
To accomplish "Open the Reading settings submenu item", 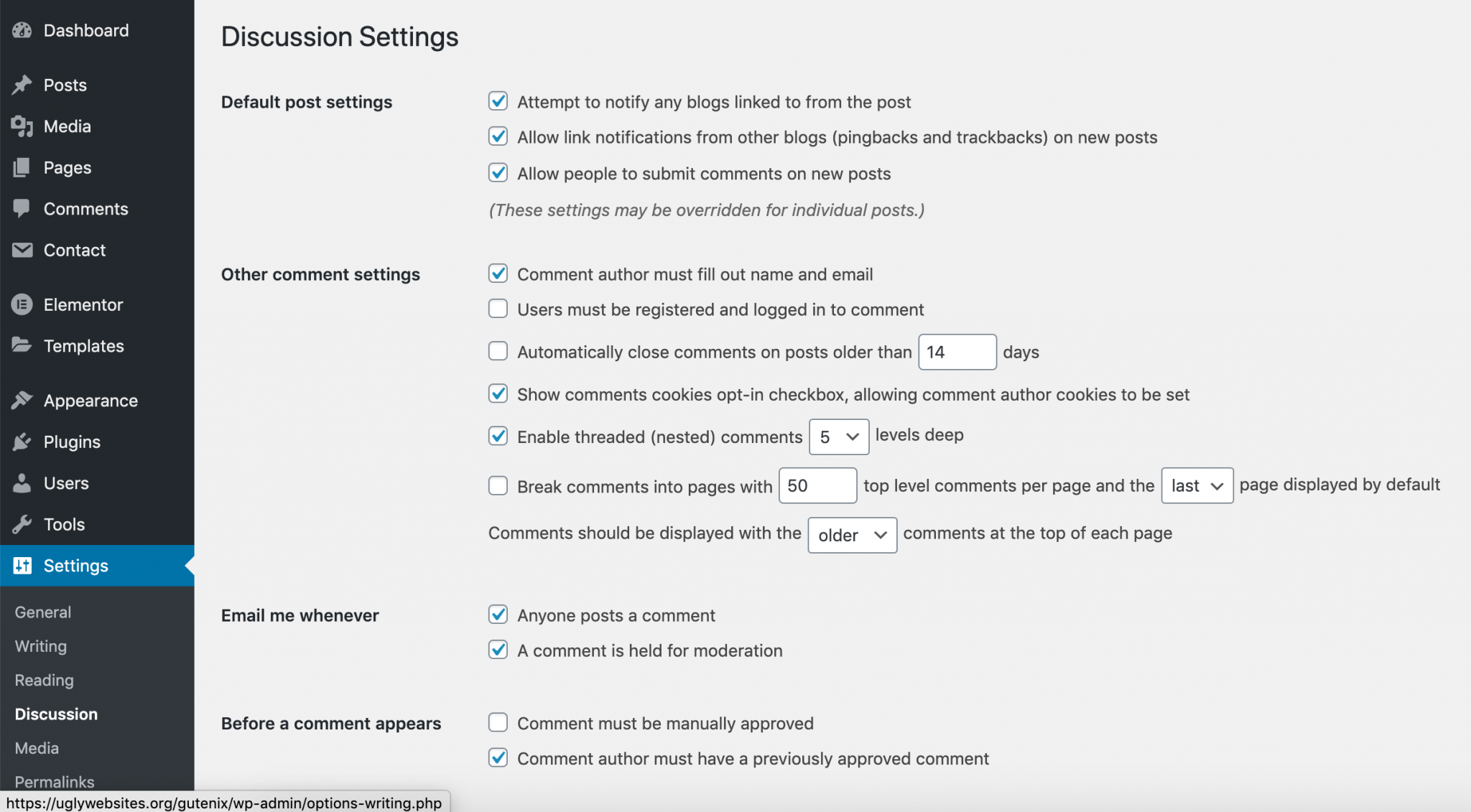I will (x=45, y=680).
